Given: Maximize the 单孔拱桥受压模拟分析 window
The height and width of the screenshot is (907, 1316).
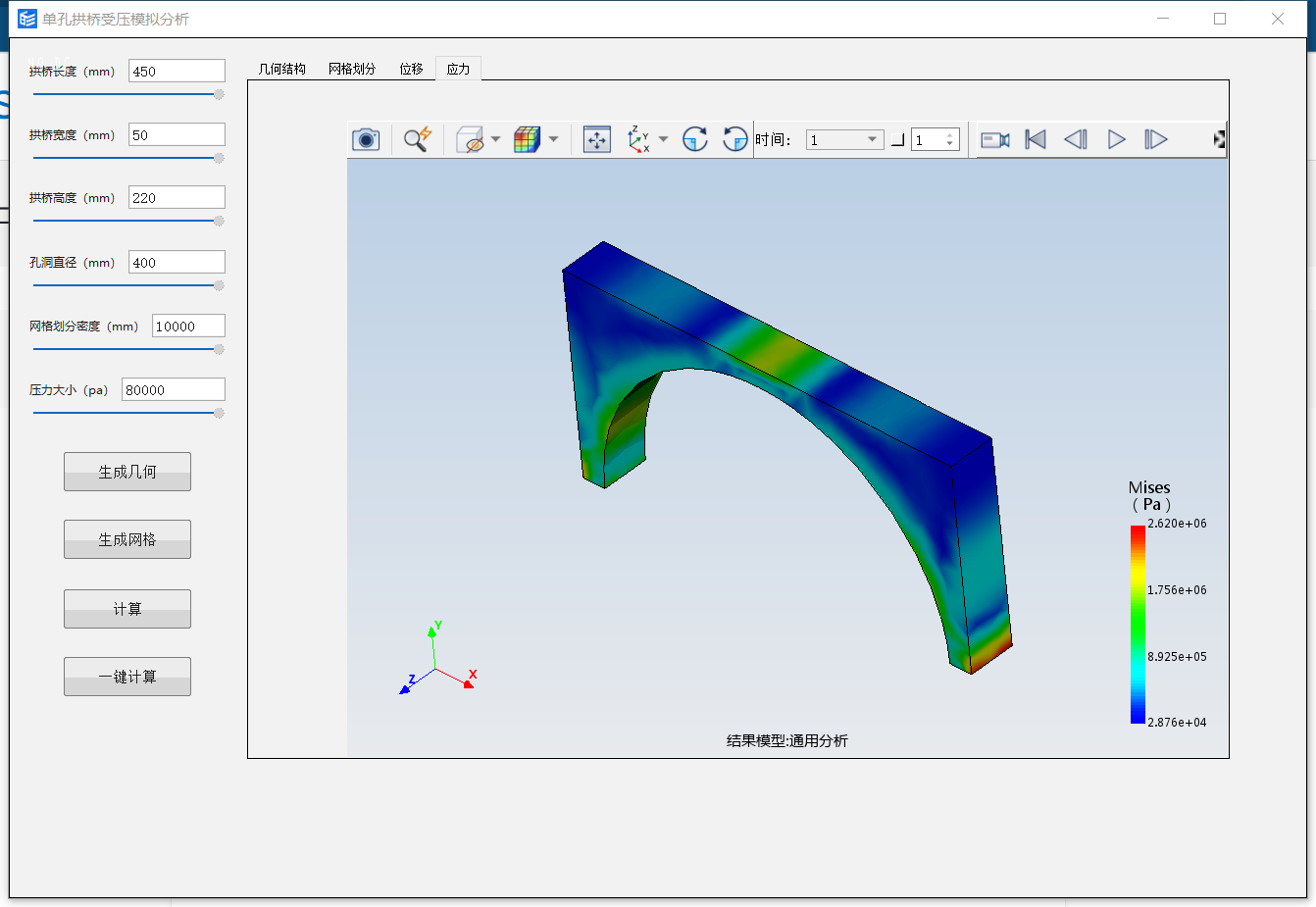Looking at the screenshot, I should pos(1220,19).
